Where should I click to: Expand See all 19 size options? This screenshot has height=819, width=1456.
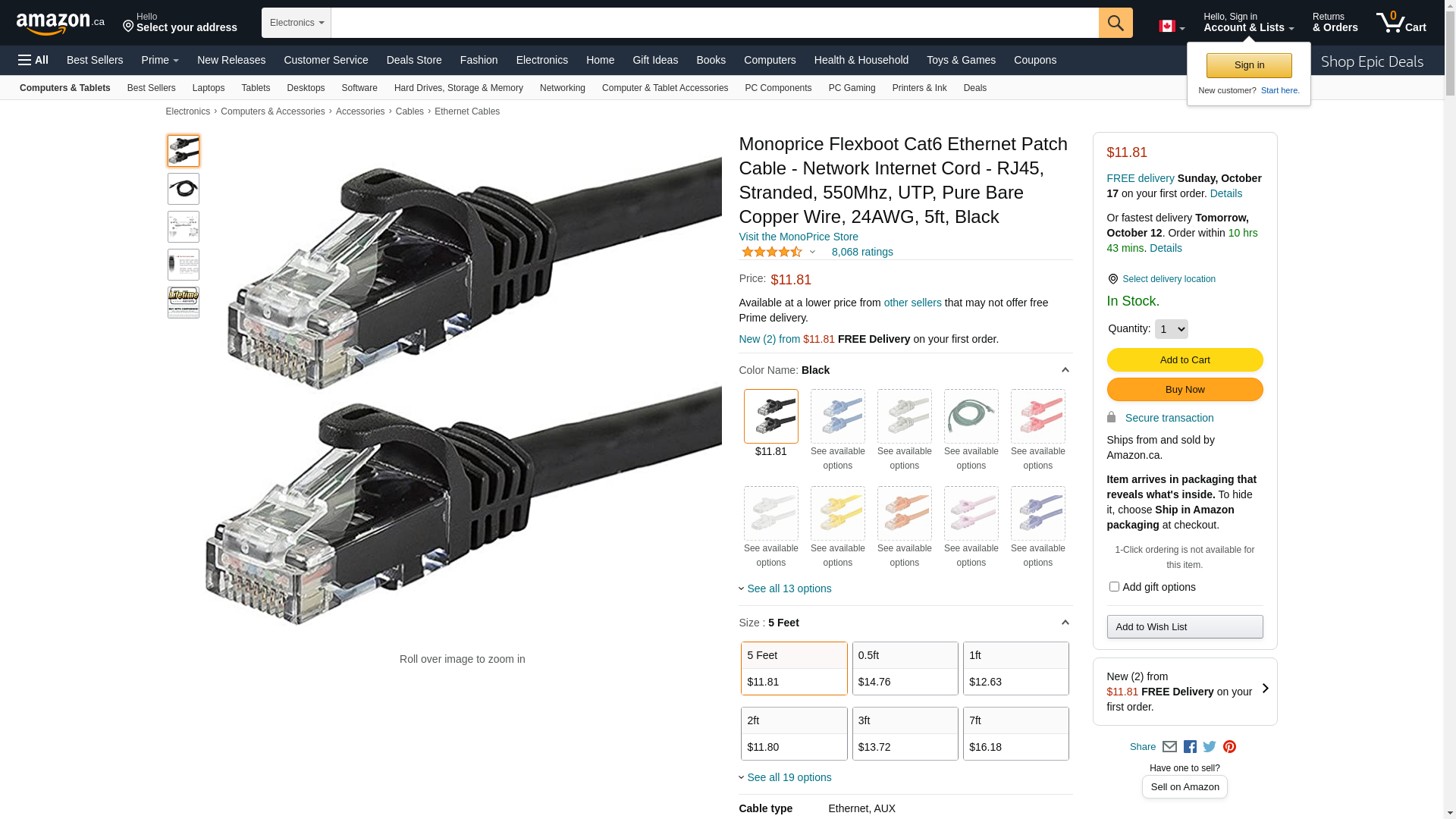[x=789, y=777]
